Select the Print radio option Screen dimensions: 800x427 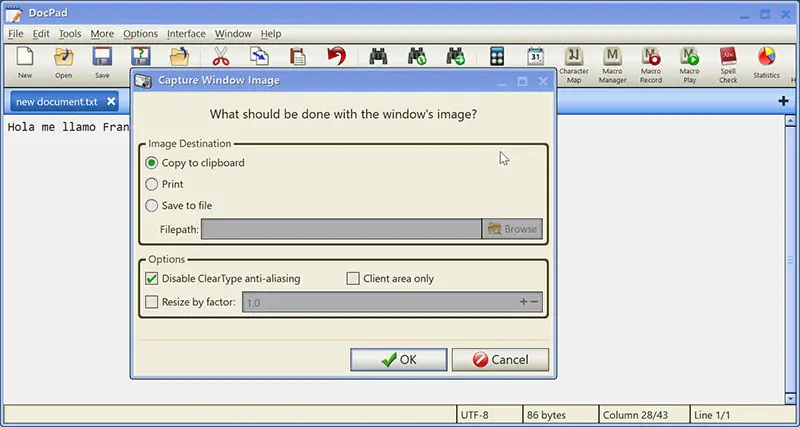pos(152,184)
